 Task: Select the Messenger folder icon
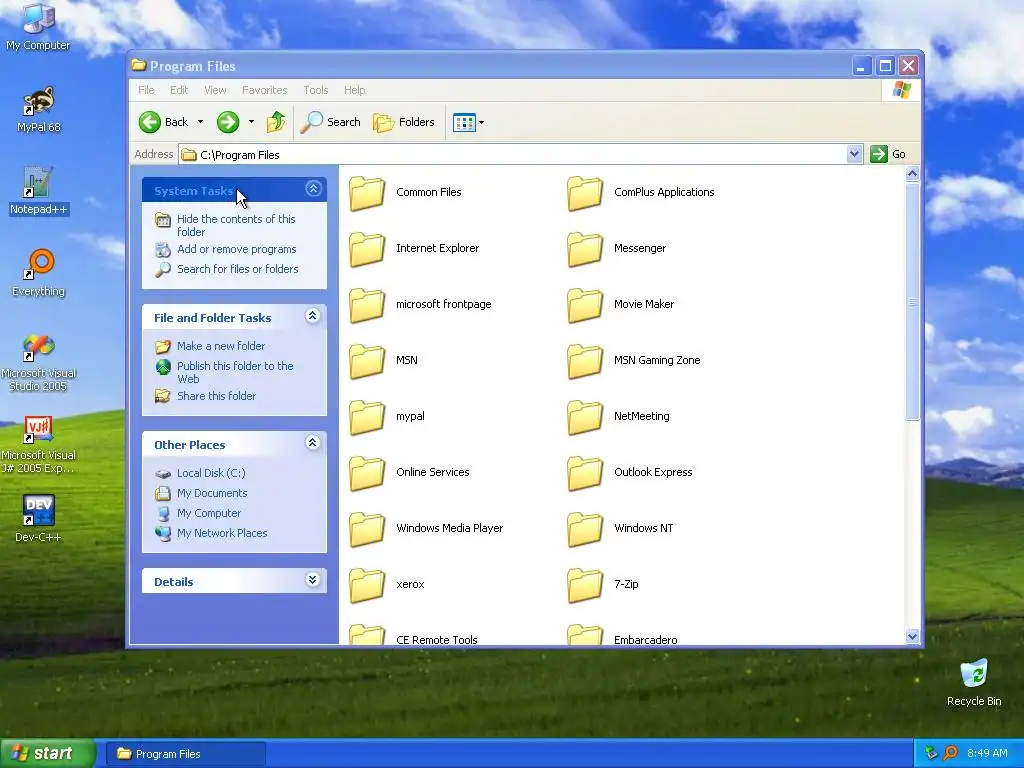pyautogui.click(x=584, y=249)
